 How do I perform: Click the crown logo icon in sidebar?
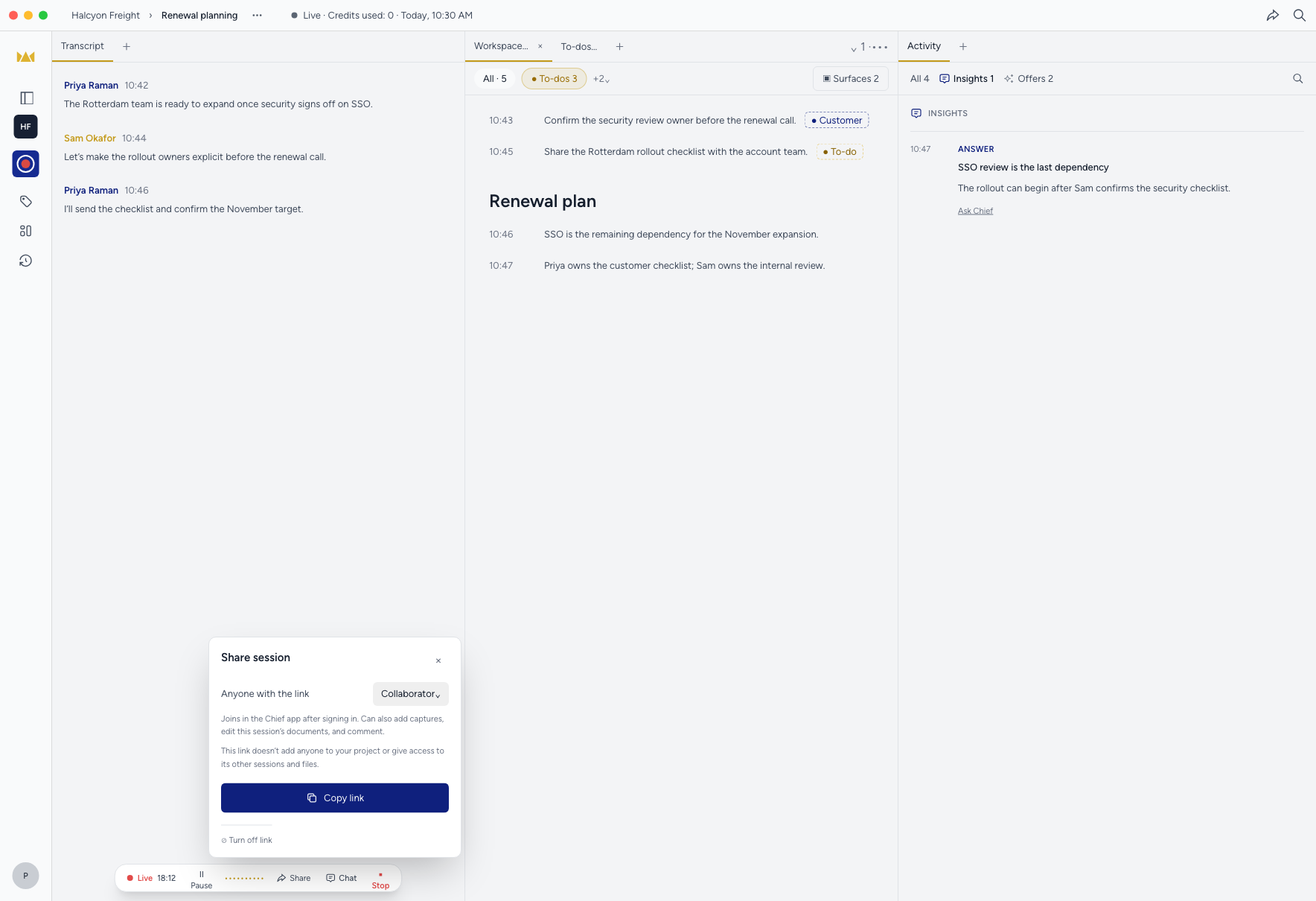pos(26,57)
